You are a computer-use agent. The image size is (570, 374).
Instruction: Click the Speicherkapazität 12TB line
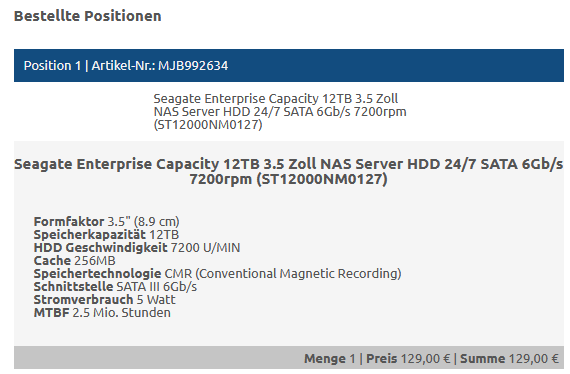click(106, 234)
